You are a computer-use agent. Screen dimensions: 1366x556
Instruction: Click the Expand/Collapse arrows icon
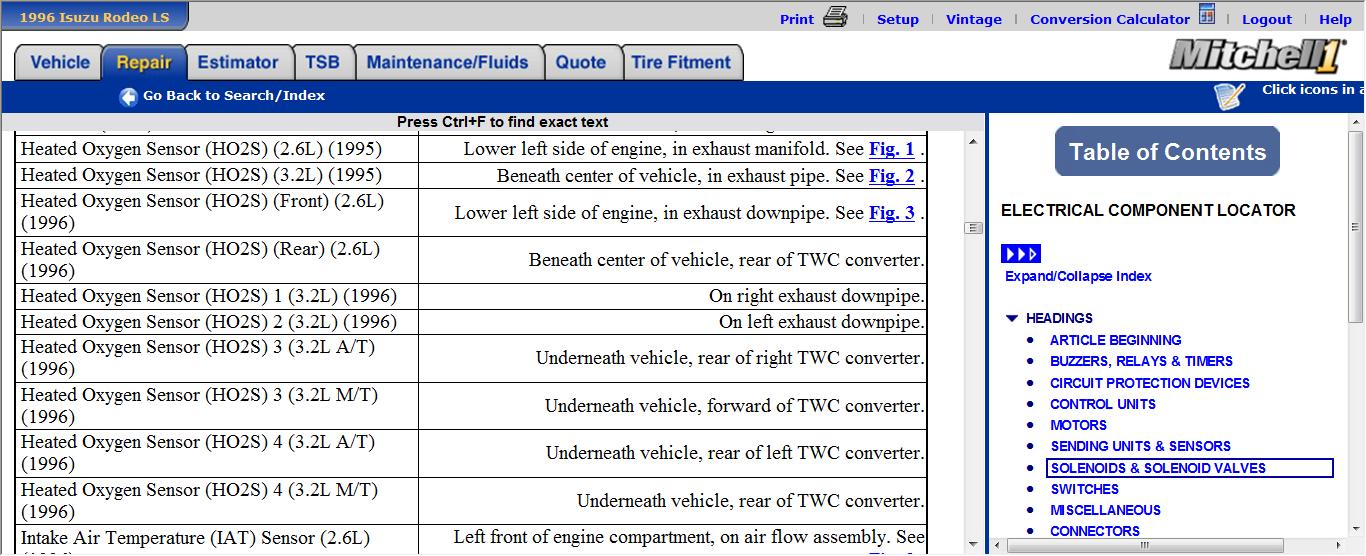tap(1021, 253)
